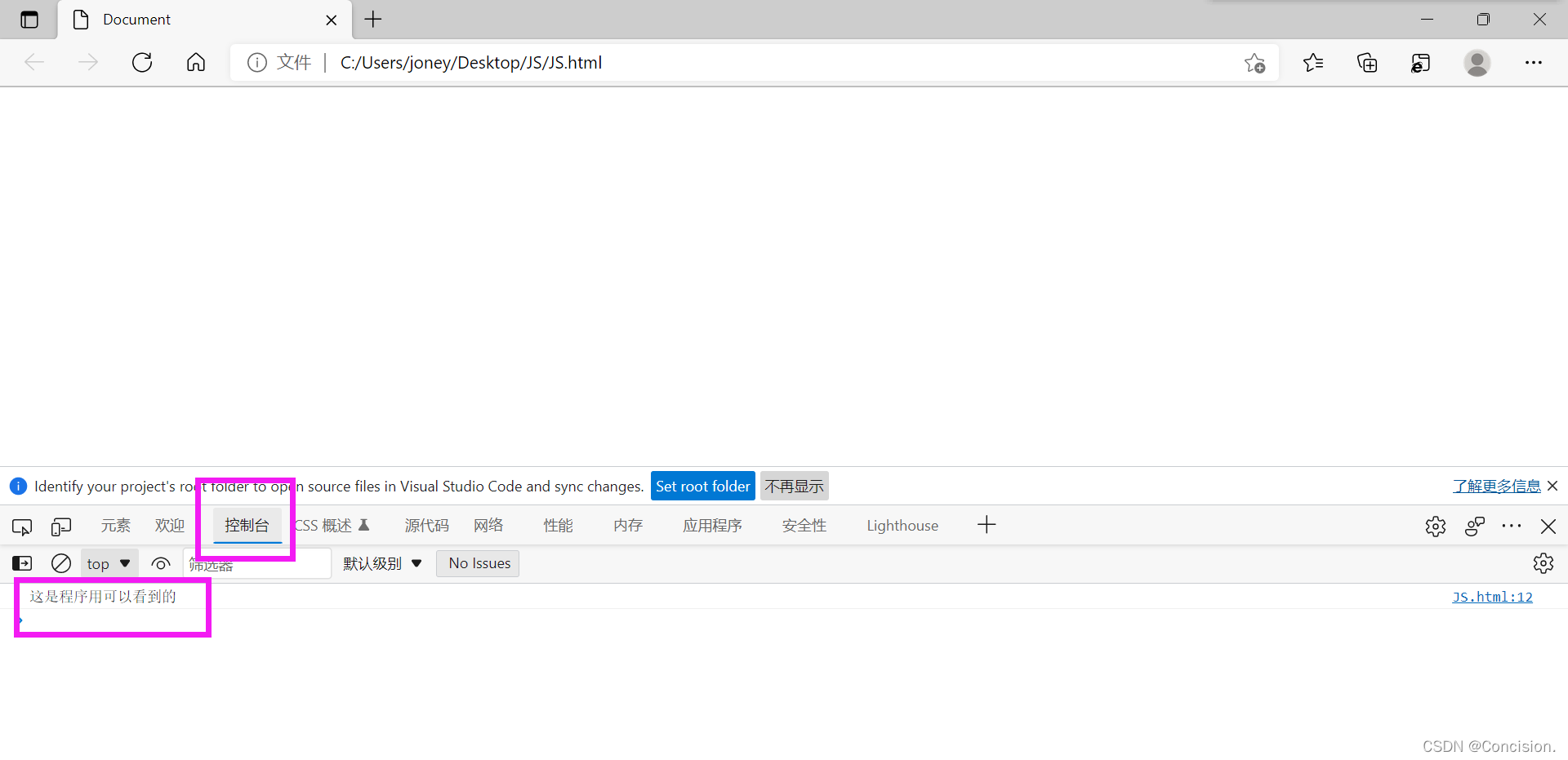Go to the browser home page

(196, 62)
